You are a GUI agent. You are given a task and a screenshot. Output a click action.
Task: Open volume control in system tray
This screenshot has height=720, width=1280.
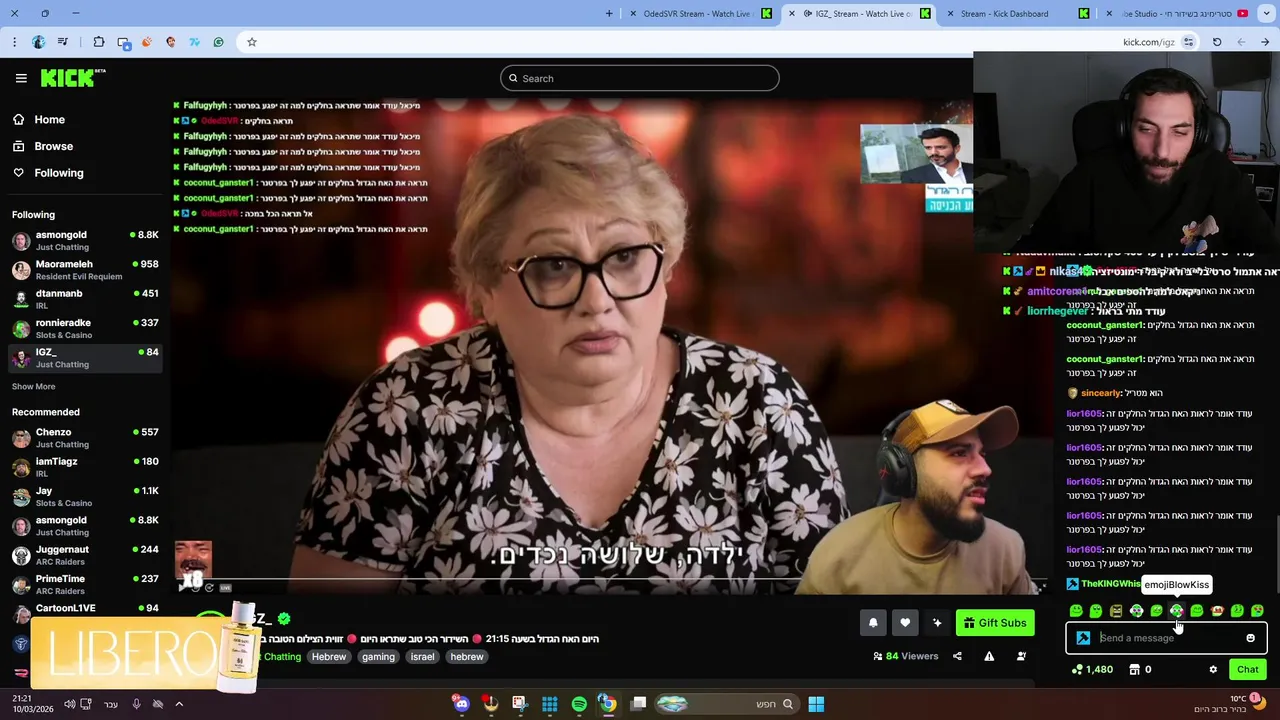click(x=70, y=704)
